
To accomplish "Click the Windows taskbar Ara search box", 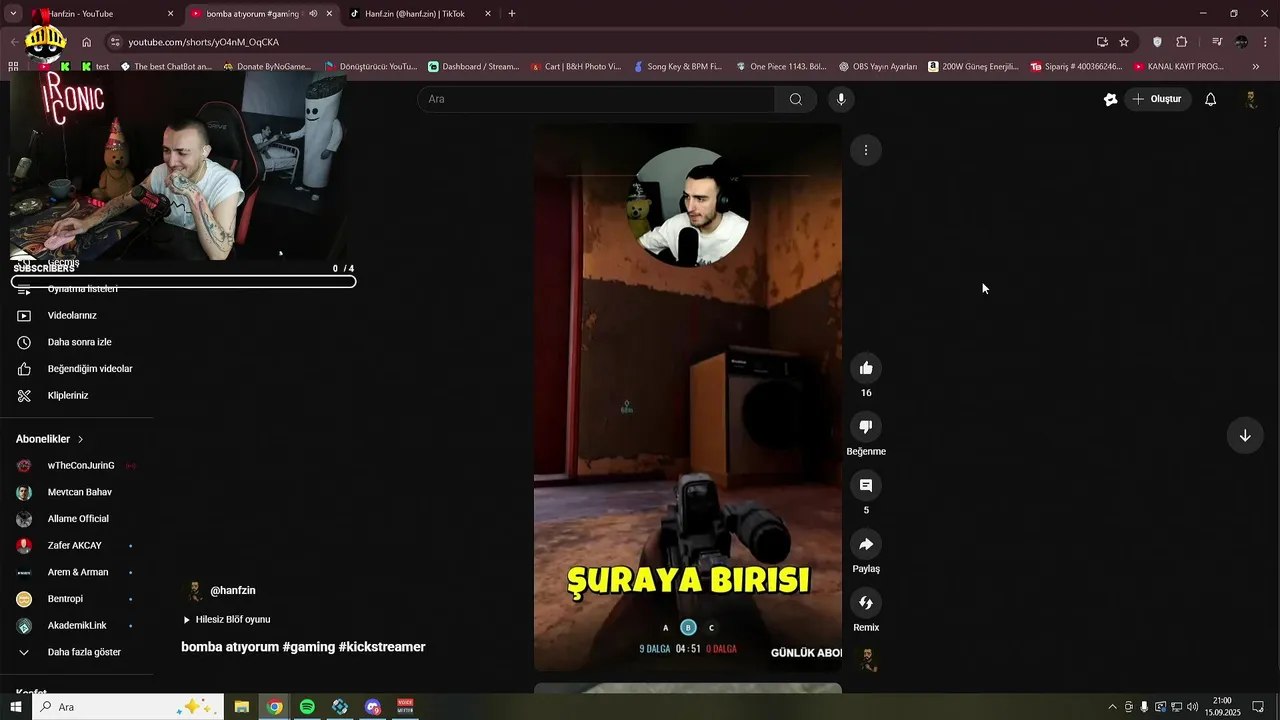I will click(128, 707).
